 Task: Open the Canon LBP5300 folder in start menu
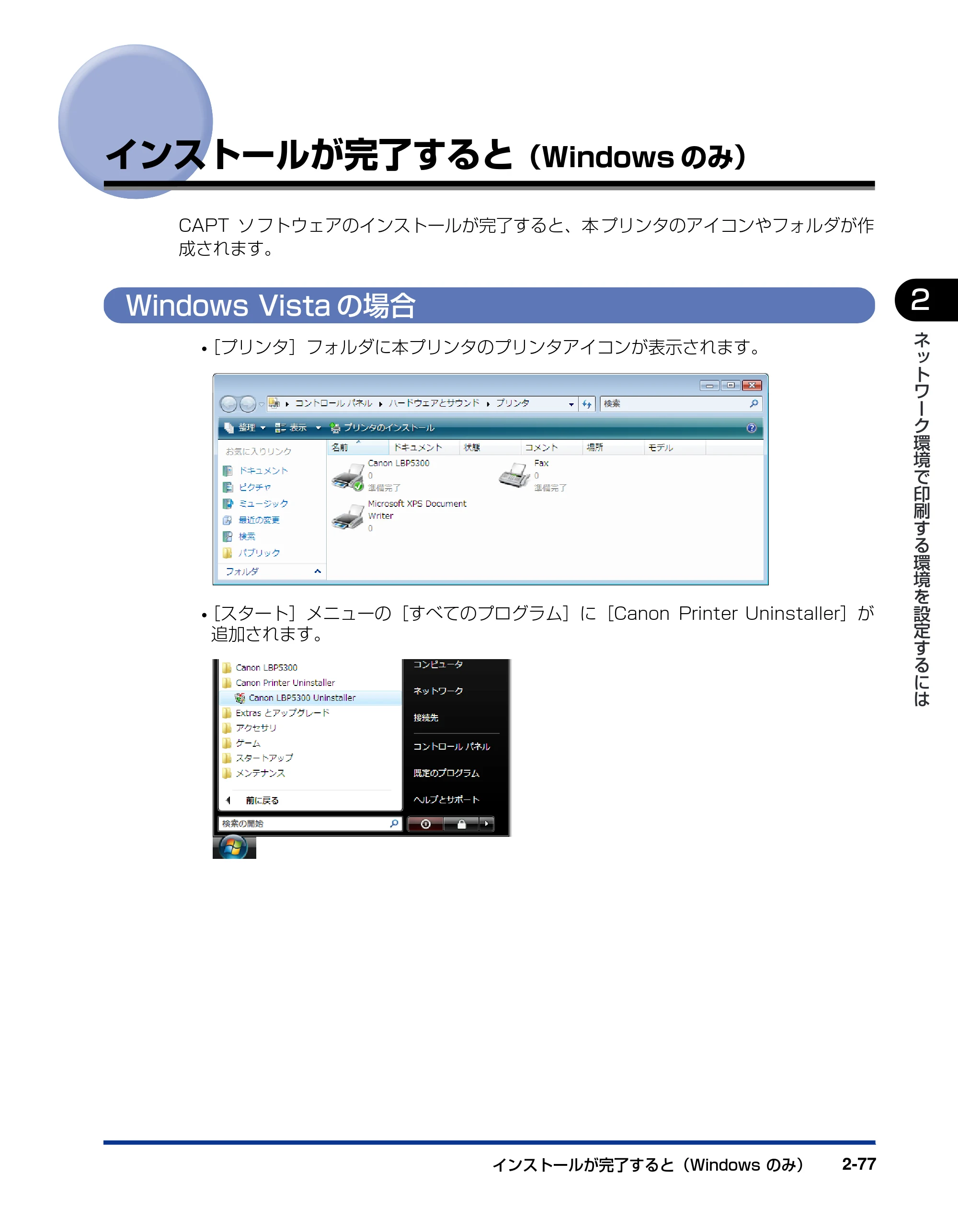[260, 668]
